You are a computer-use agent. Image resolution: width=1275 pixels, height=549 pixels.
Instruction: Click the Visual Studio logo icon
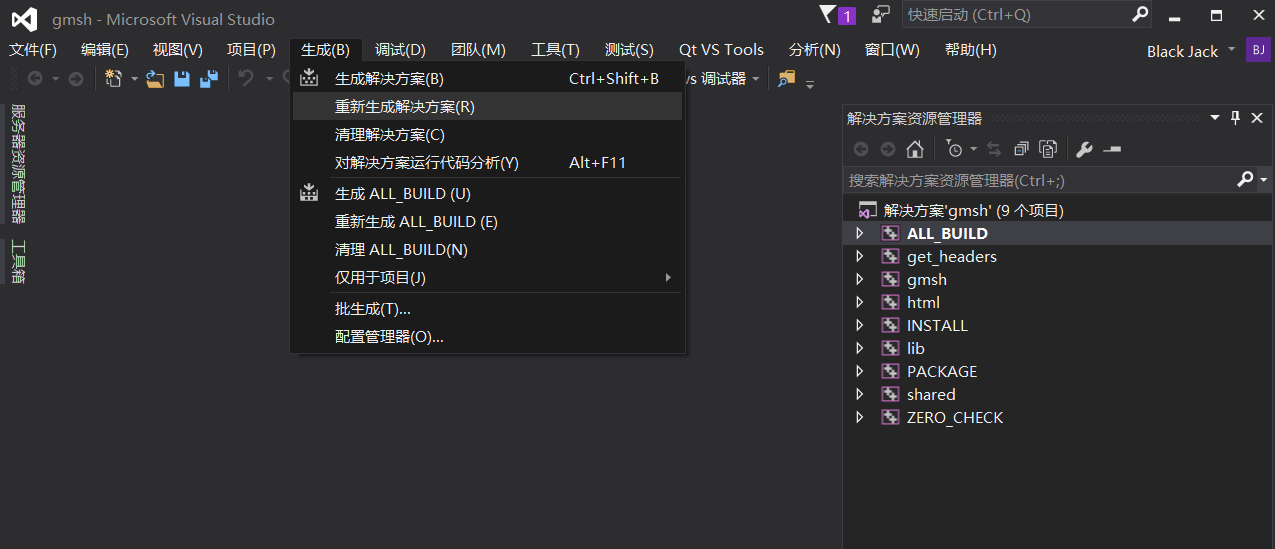pyautogui.click(x=24, y=18)
